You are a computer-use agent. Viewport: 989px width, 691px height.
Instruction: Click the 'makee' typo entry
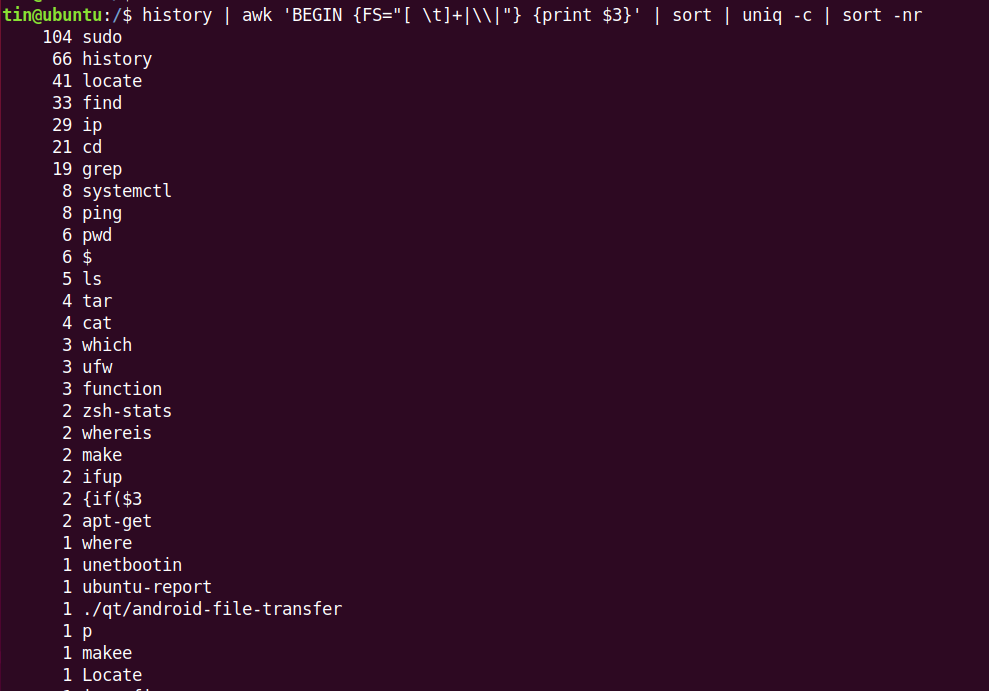107,653
